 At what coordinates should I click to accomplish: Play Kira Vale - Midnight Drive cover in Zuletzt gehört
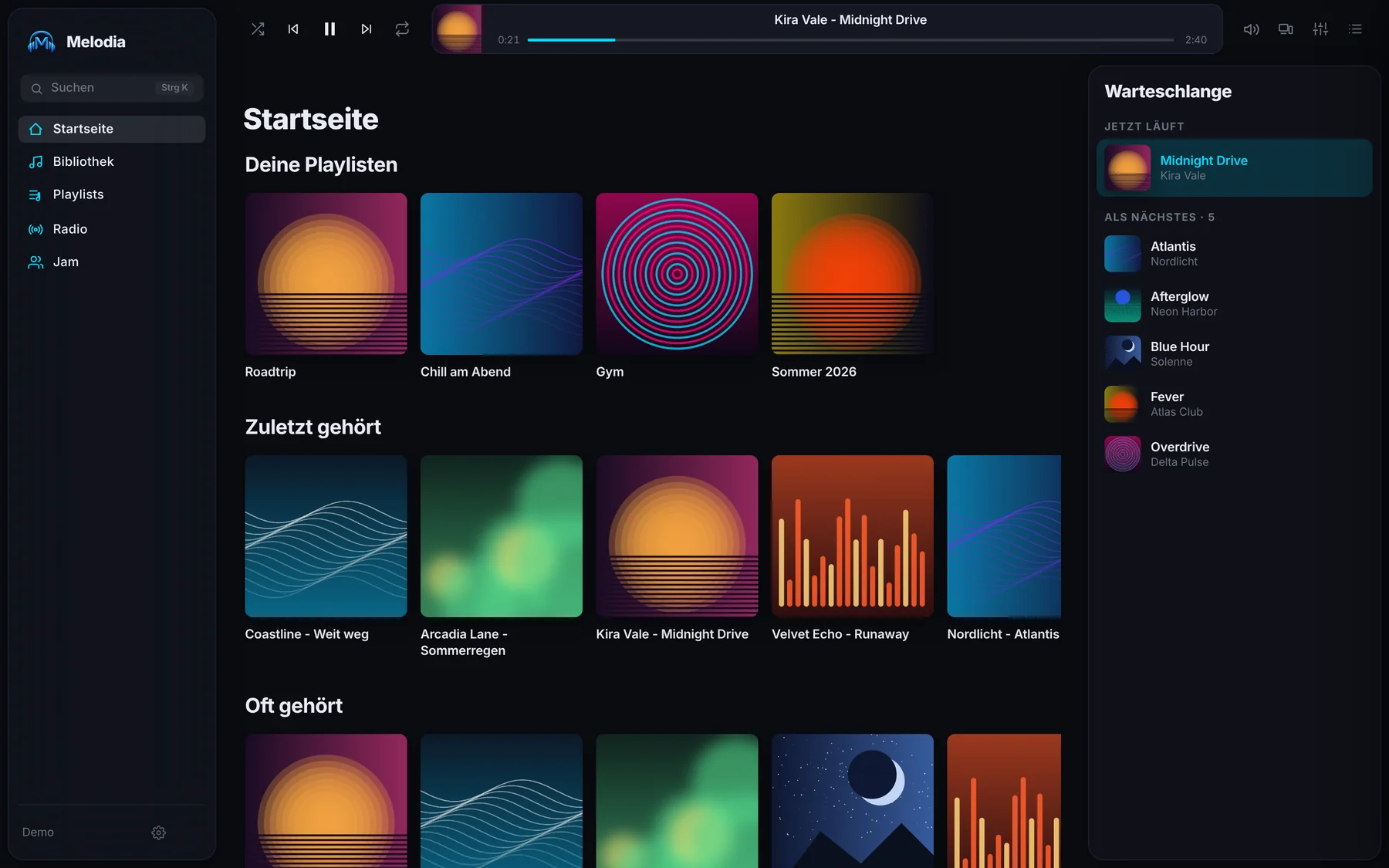677,536
